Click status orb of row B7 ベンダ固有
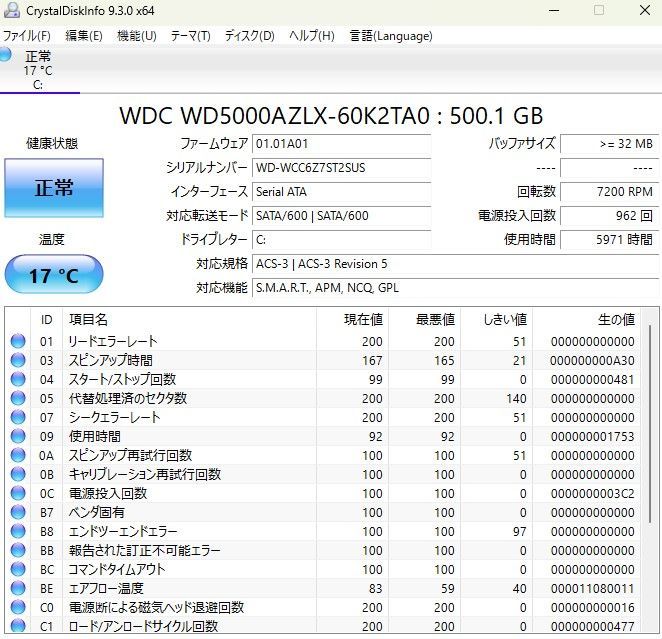 [18, 512]
